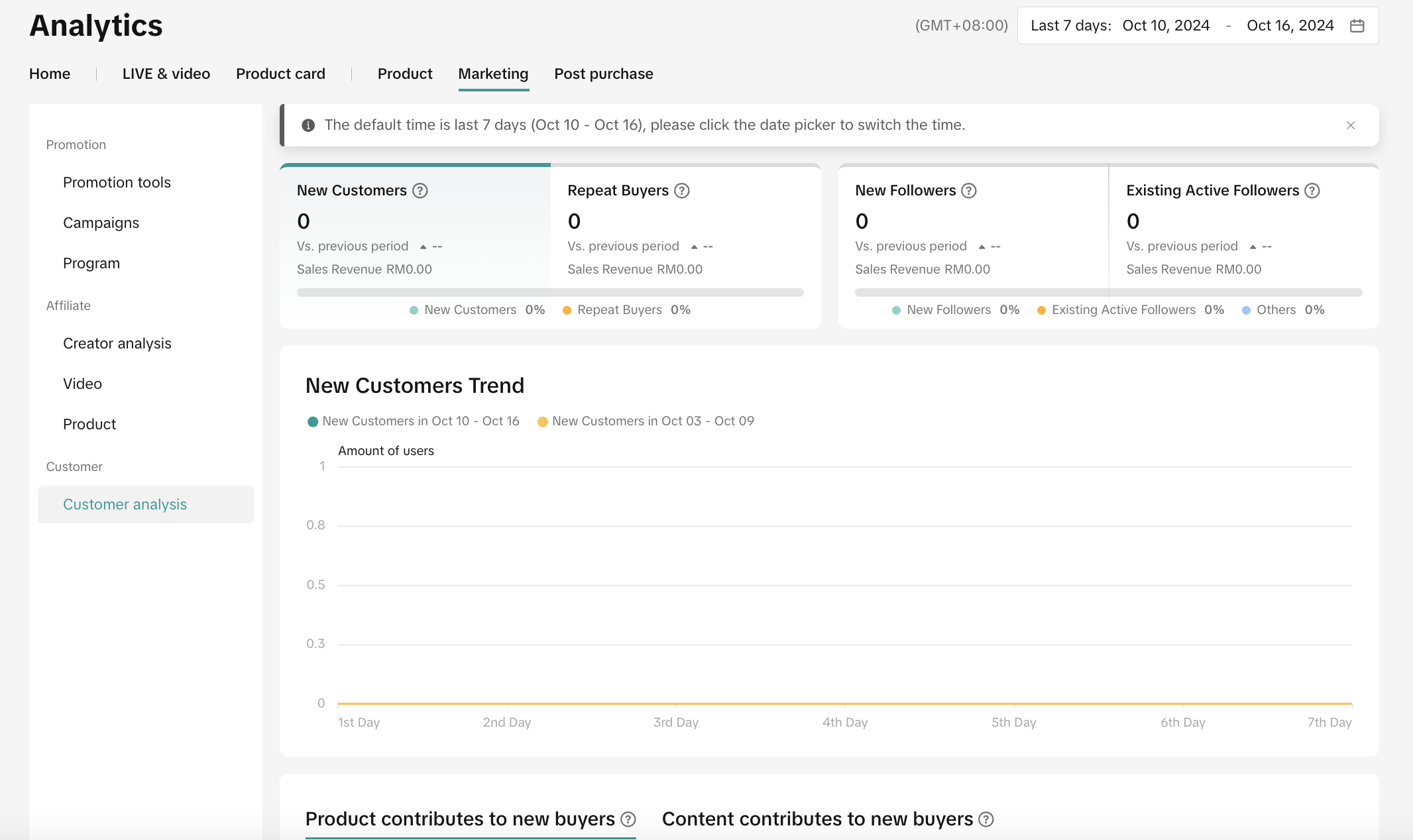The image size is (1413, 840).
Task: Go to Promotion tools in sidebar
Action: pyautogui.click(x=117, y=182)
